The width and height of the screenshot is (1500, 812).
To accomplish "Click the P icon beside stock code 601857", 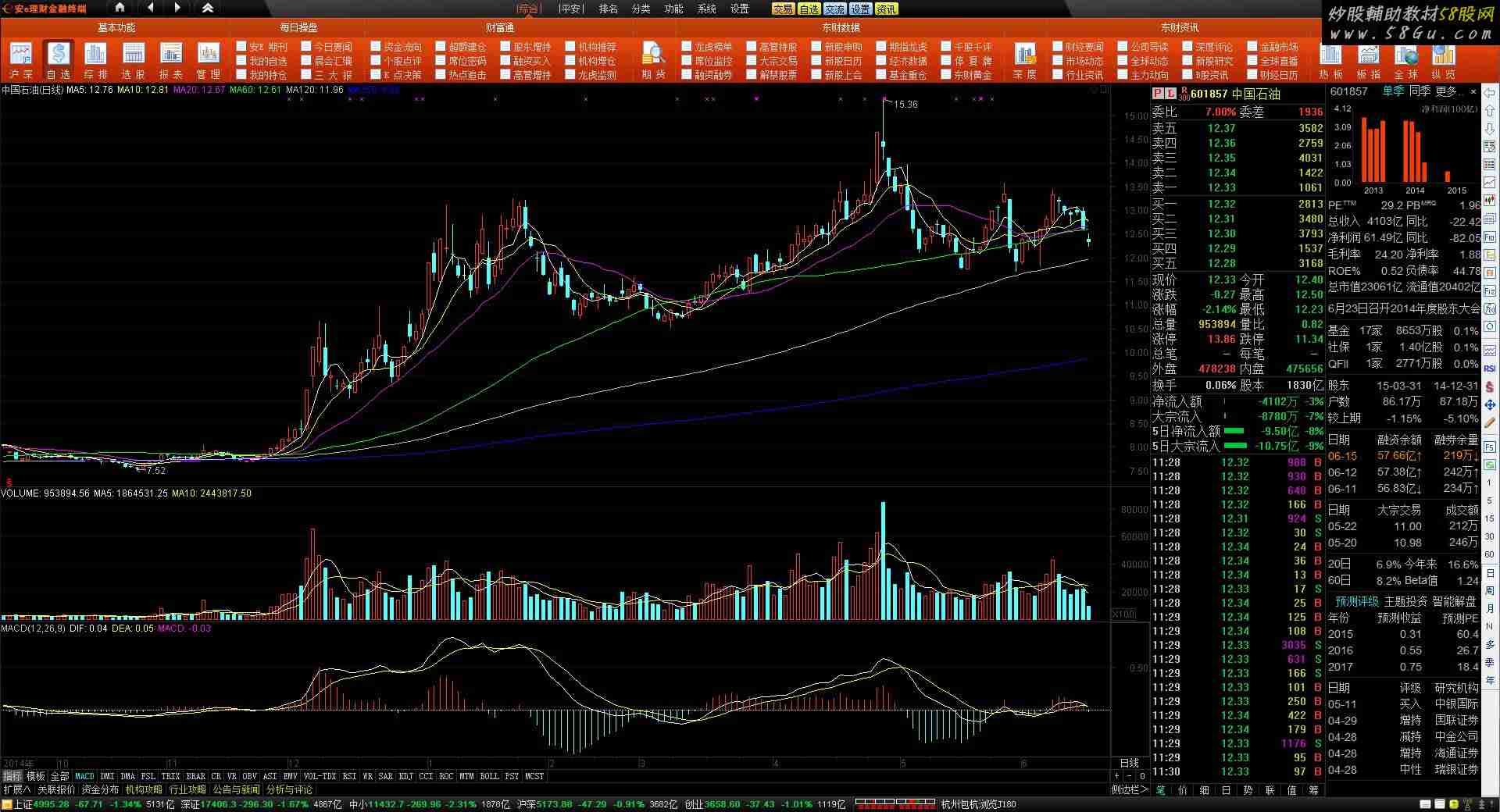I will coord(1159,94).
